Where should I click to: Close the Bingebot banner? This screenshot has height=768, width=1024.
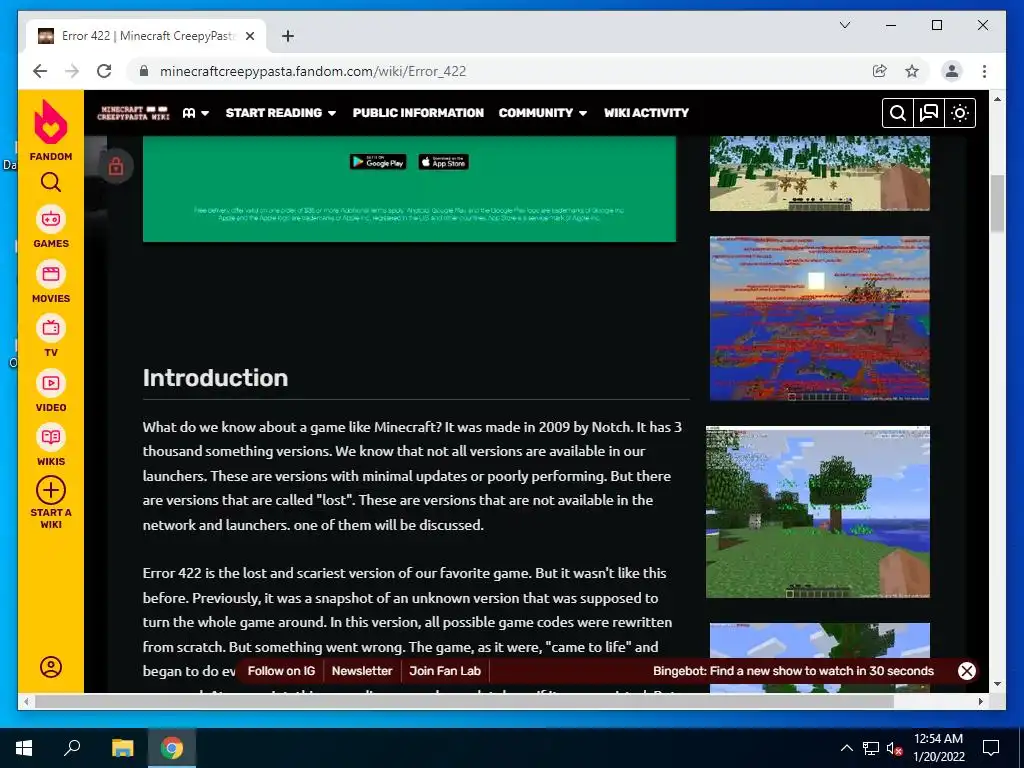tap(967, 671)
